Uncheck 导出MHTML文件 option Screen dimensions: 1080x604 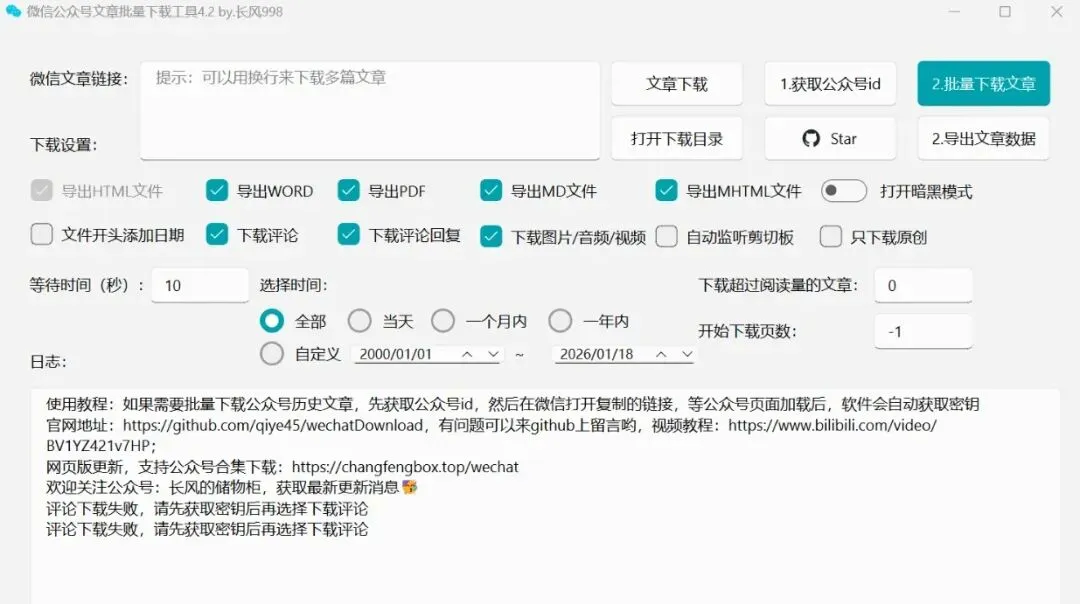(x=666, y=191)
